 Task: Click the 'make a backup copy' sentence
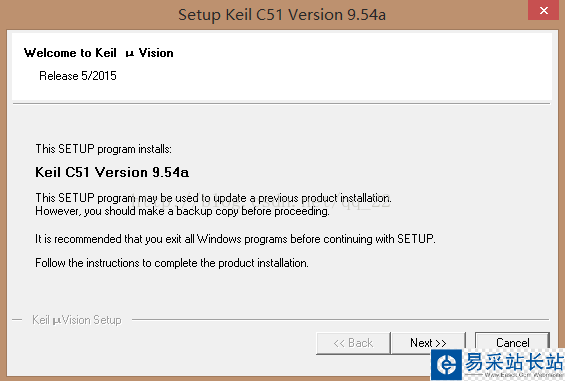[182, 211]
